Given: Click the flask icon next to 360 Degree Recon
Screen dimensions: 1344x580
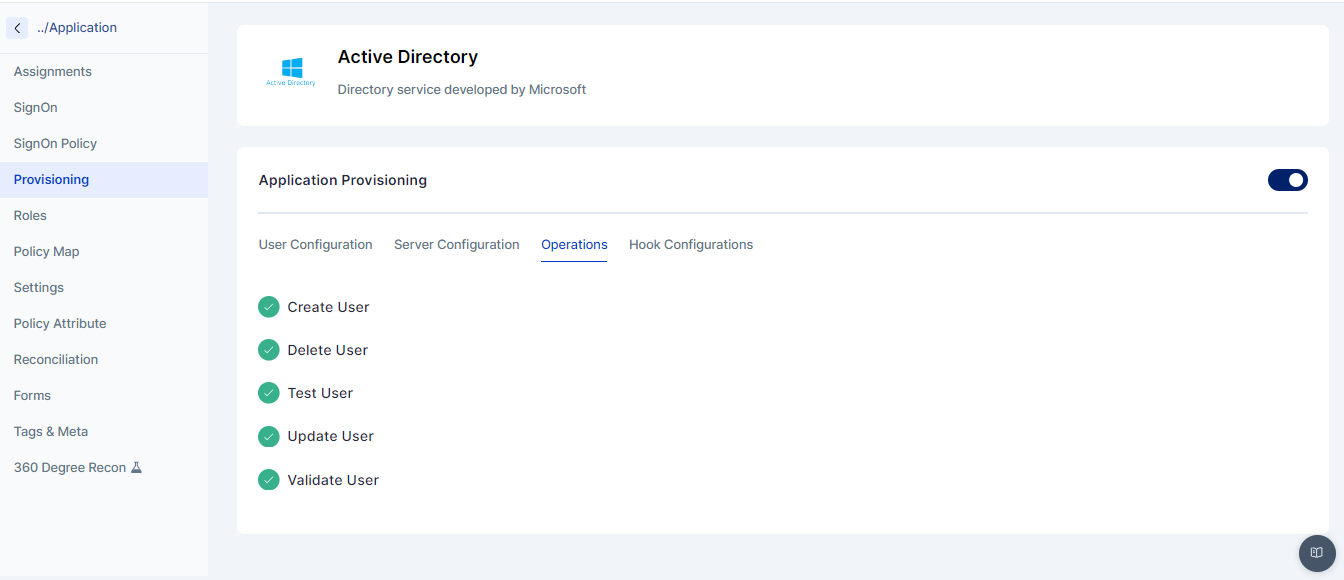Looking at the screenshot, I should coord(137,467).
